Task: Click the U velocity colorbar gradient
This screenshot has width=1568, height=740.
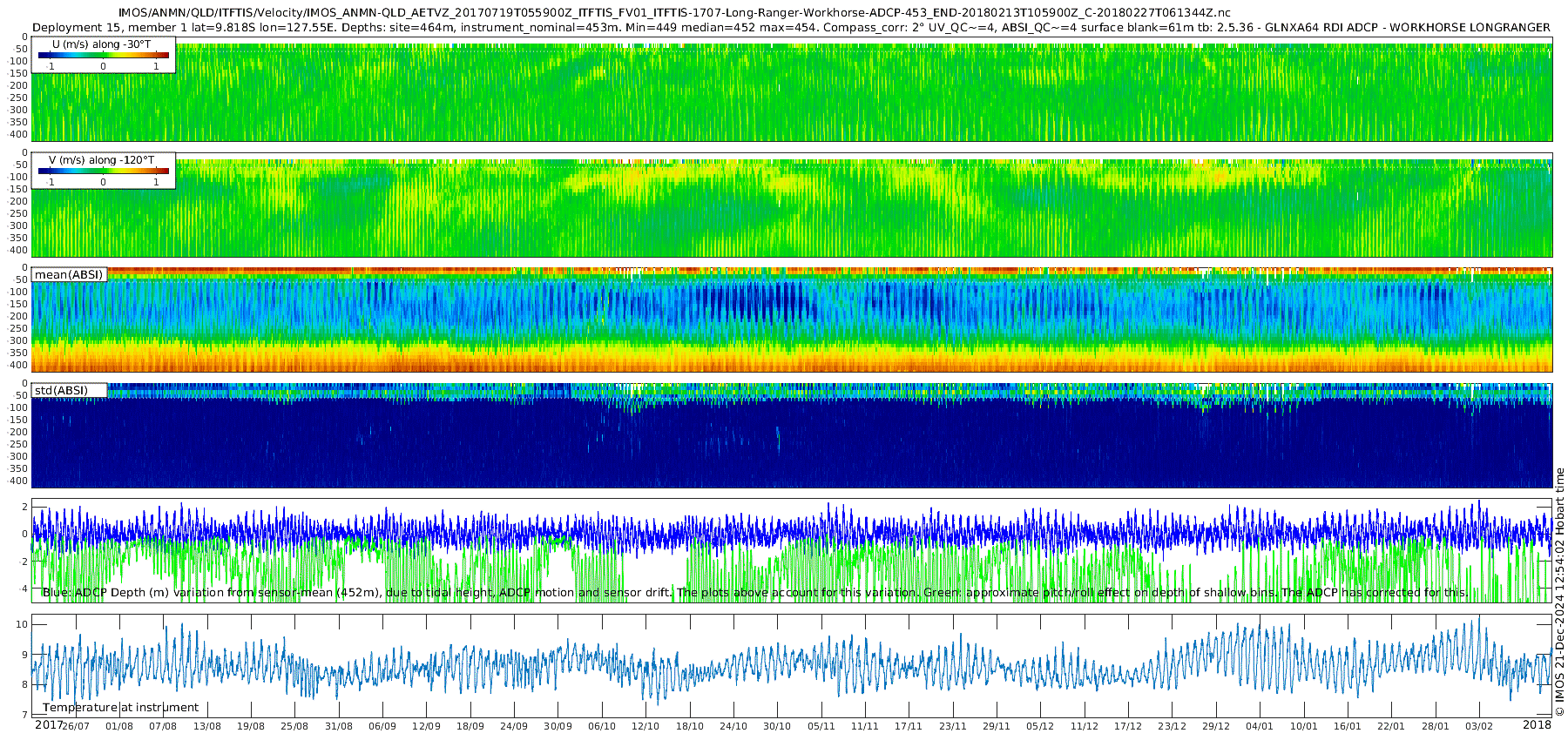Action: coord(104,55)
